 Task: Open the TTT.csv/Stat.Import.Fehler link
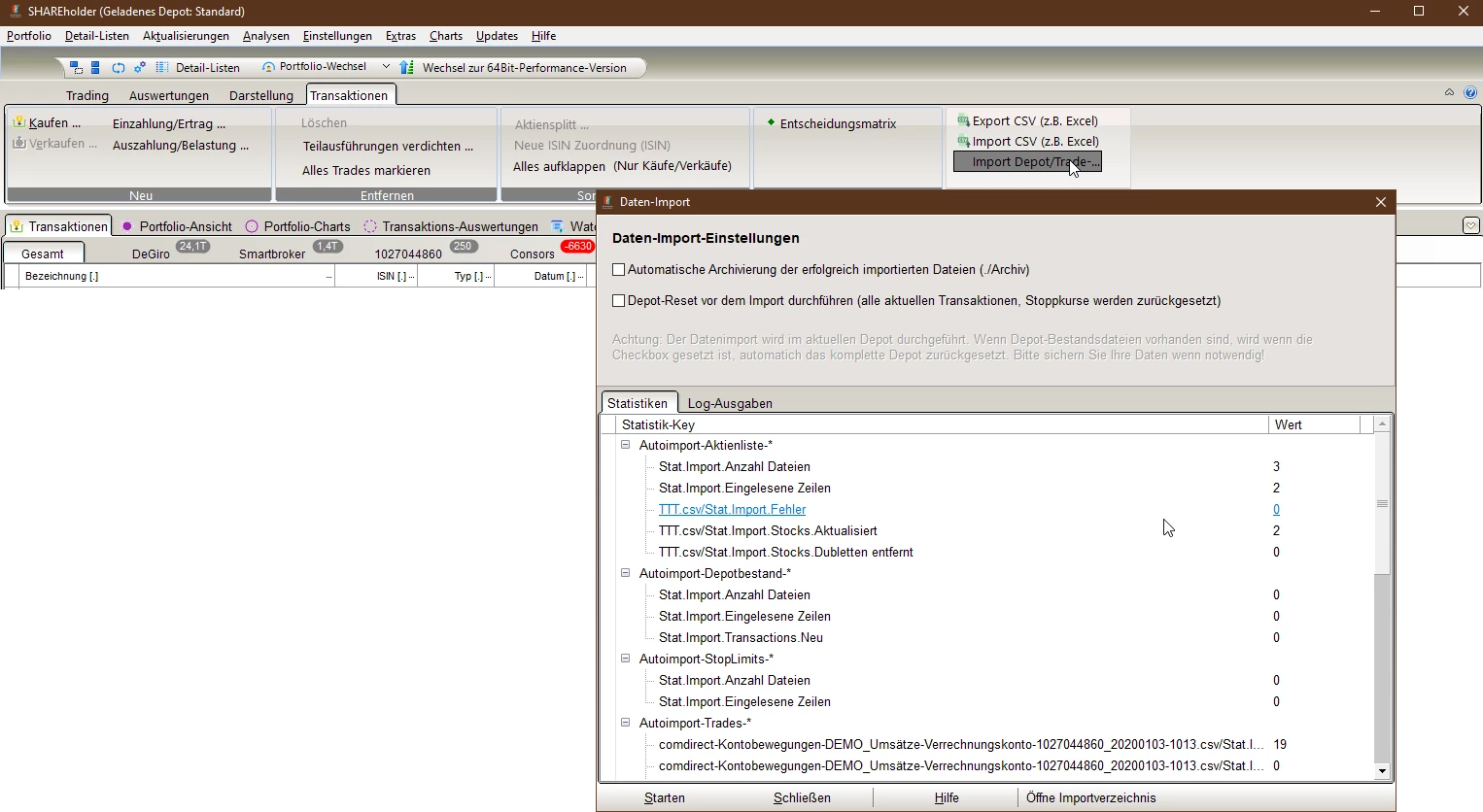pyautogui.click(x=732, y=510)
